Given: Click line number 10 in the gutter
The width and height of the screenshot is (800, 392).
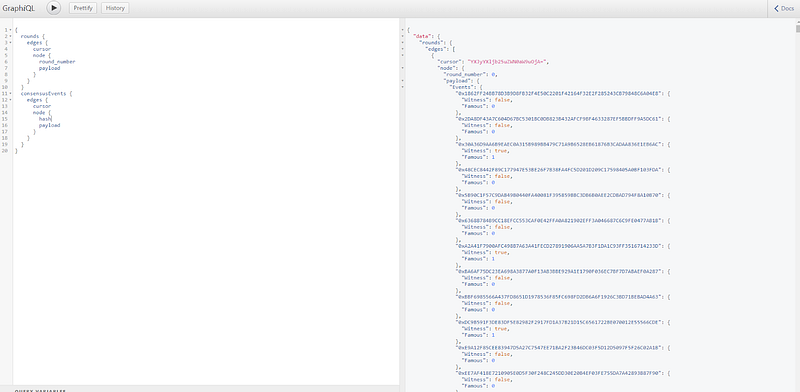Looking at the screenshot, I should pyautogui.click(x=4, y=87).
